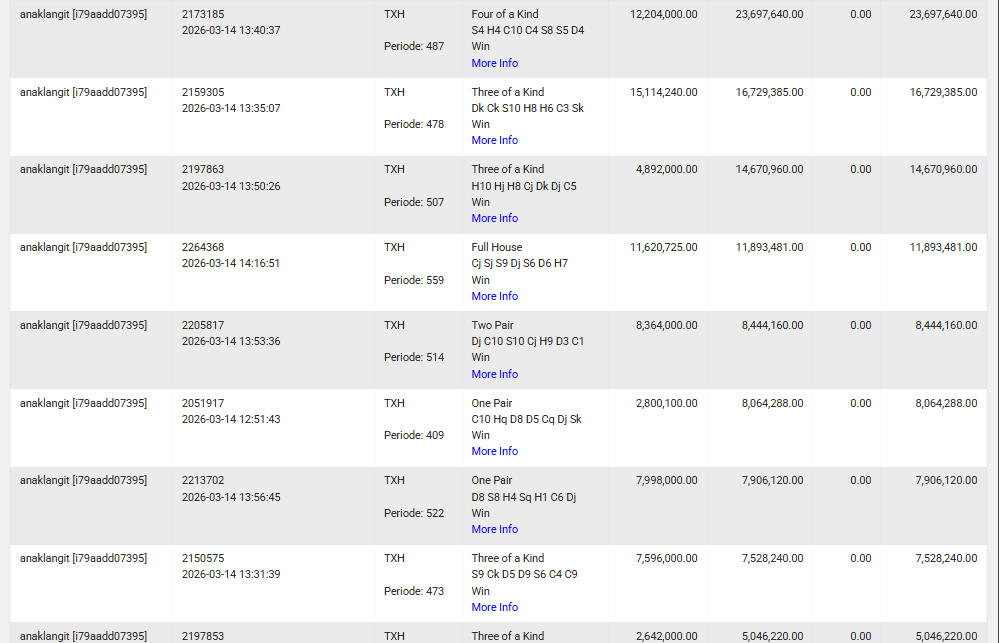The image size is (999, 643).
Task: Open More Info for Periode 507 row
Action: [x=494, y=218]
